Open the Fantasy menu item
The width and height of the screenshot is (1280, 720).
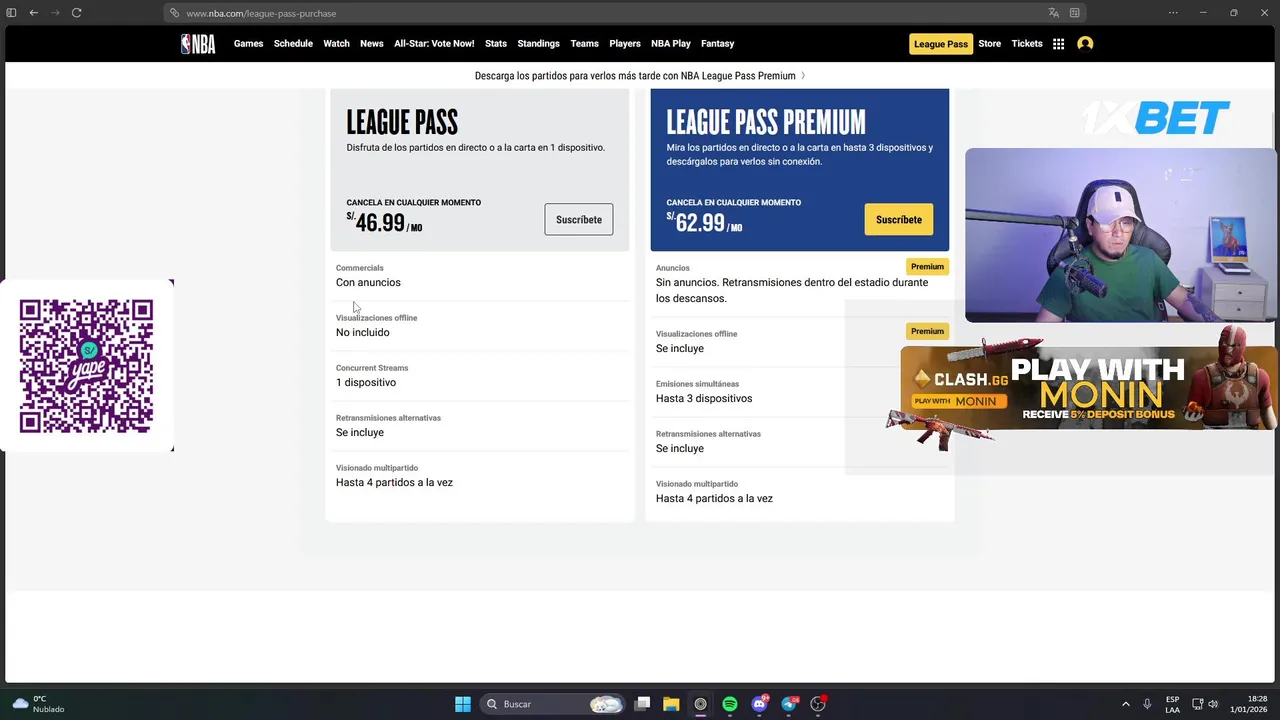718,44
